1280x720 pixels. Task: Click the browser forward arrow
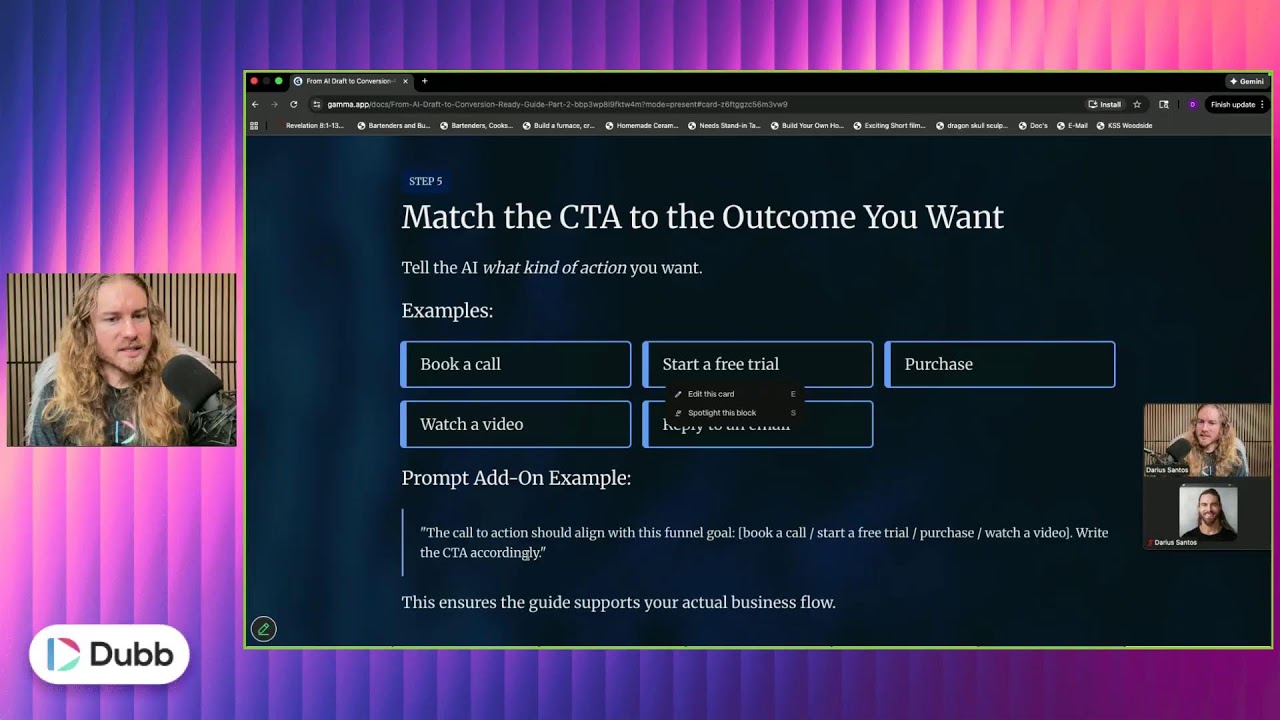point(274,104)
